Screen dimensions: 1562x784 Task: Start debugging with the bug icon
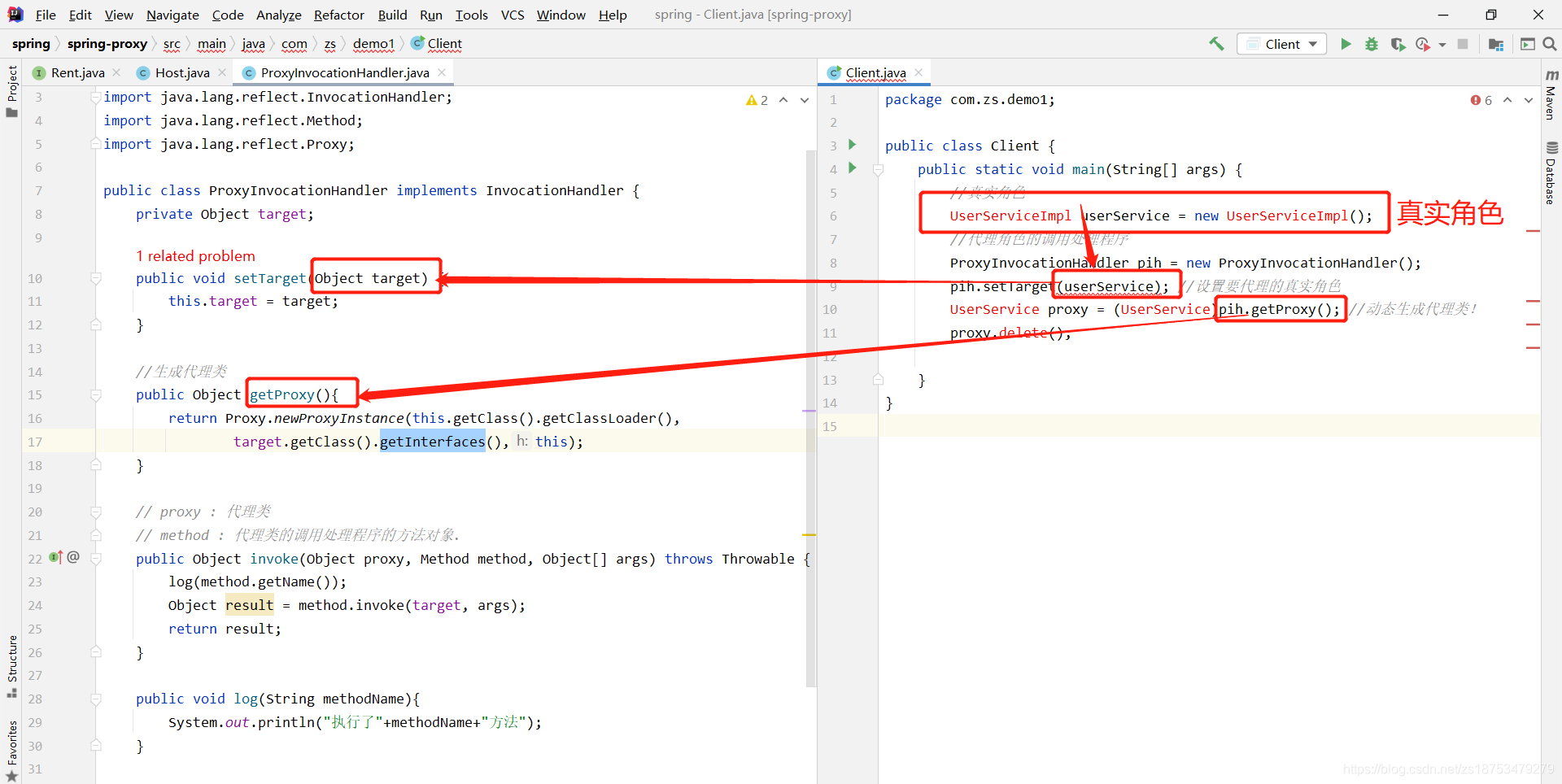click(x=1372, y=44)
